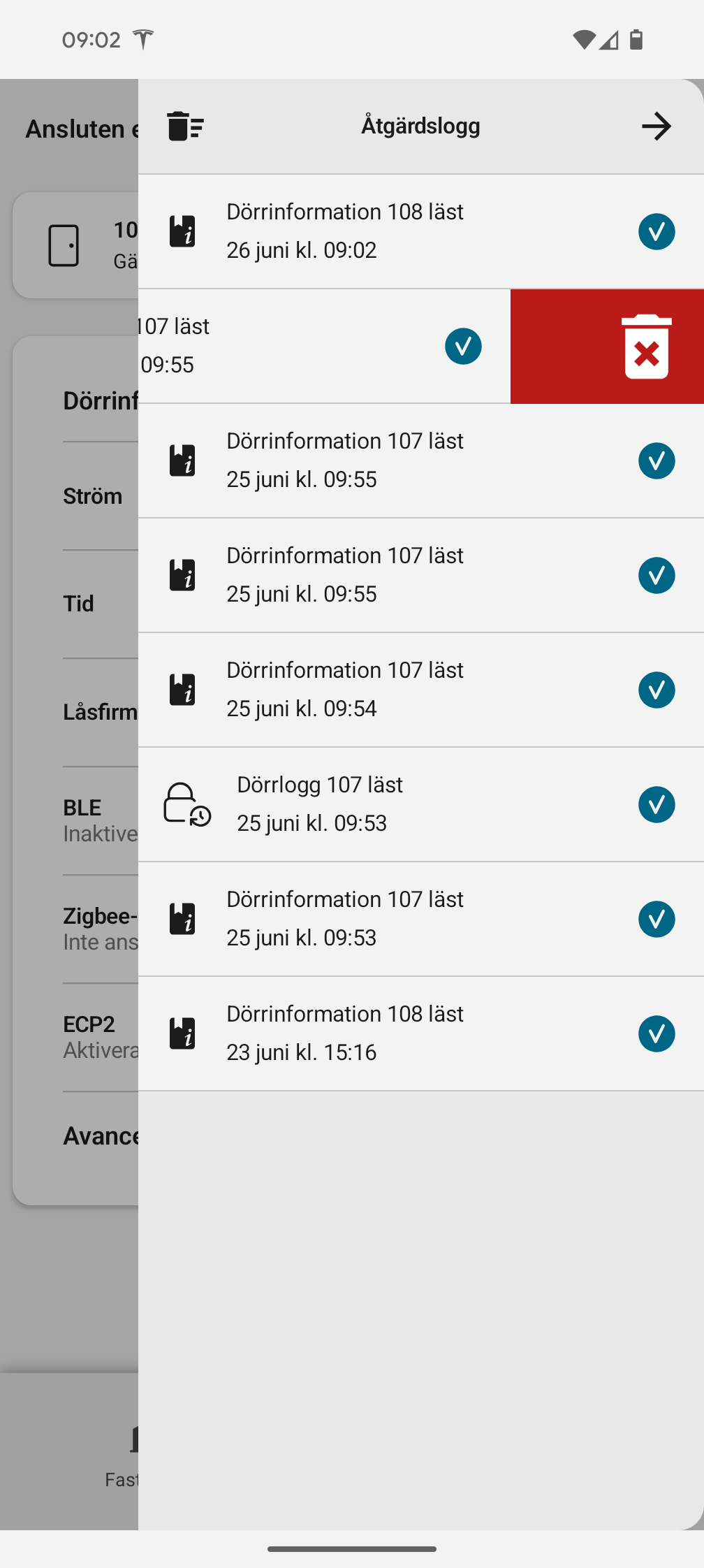The height and width of the screenshot is (1568, 704).
Task: Tap the red delete trash button
Action: (x=646, y=347)
